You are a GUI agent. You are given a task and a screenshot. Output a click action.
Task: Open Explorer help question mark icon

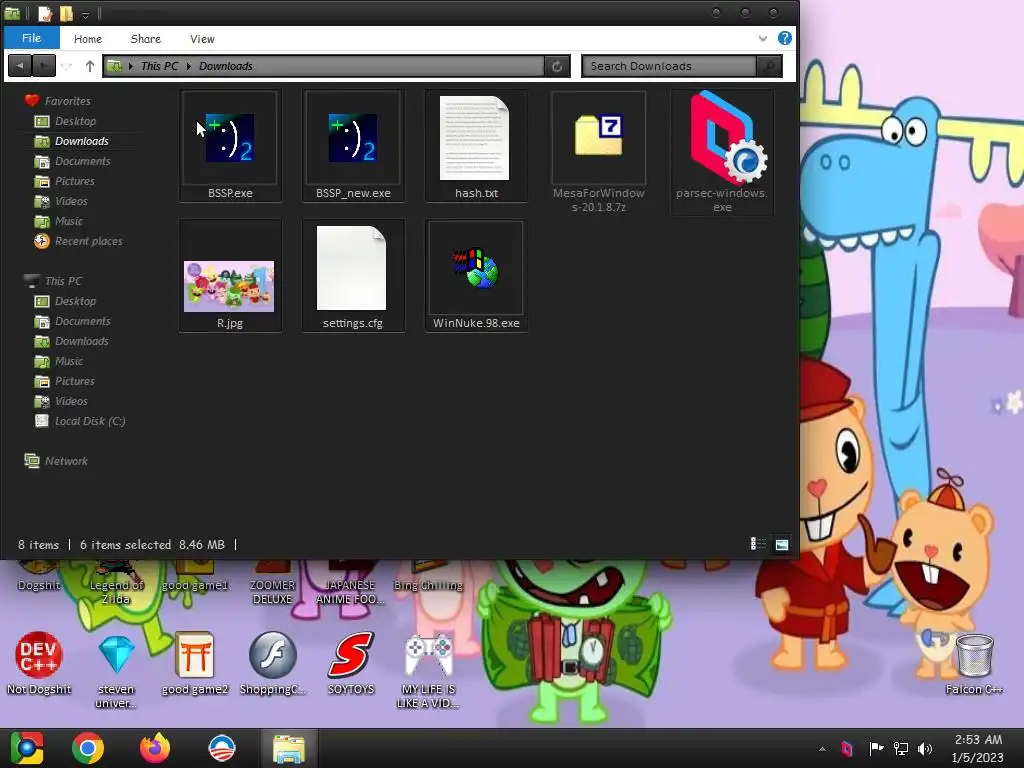click(785, 38)
